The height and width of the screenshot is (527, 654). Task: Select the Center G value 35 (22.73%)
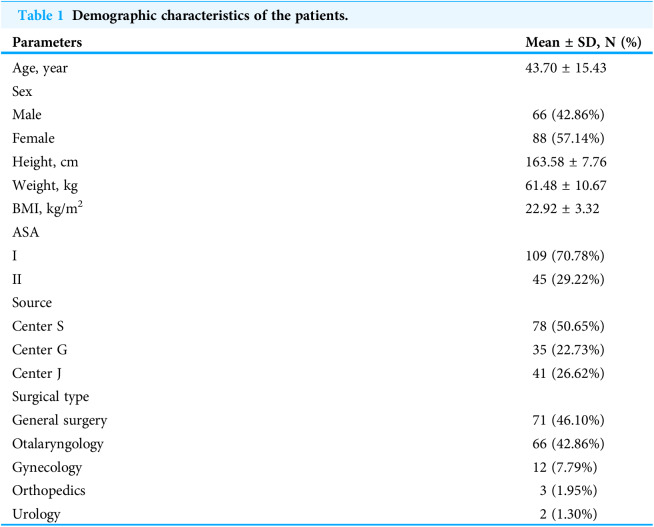[568, 350]
